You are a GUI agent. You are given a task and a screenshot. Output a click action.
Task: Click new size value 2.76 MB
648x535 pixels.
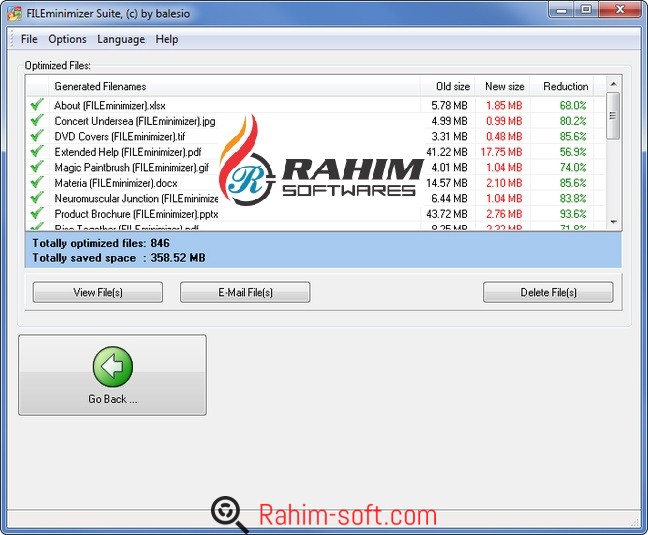[x=504, y=214]
